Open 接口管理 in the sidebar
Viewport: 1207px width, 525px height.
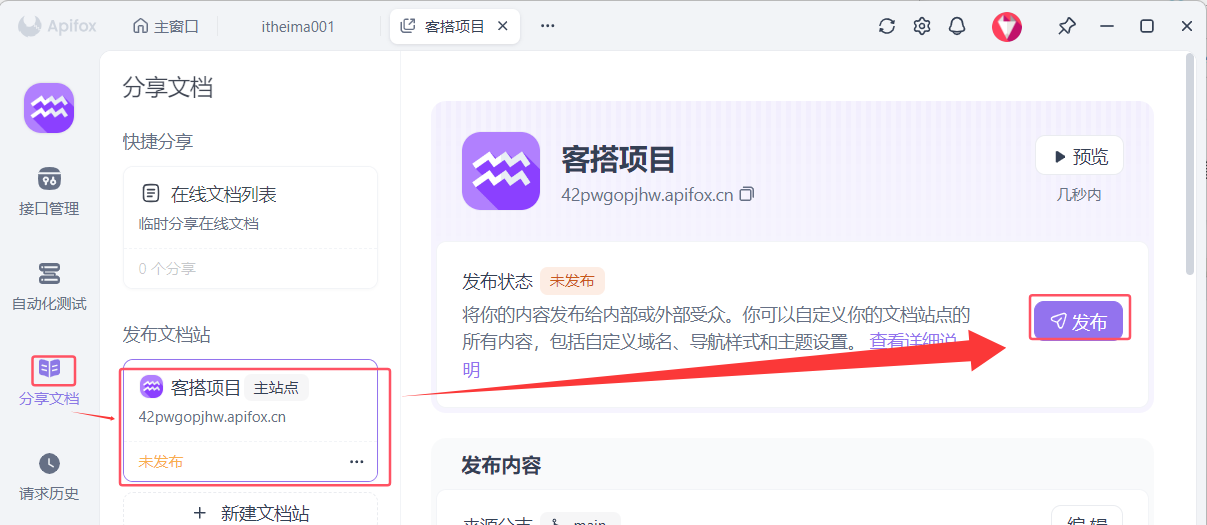coord(49,192)
